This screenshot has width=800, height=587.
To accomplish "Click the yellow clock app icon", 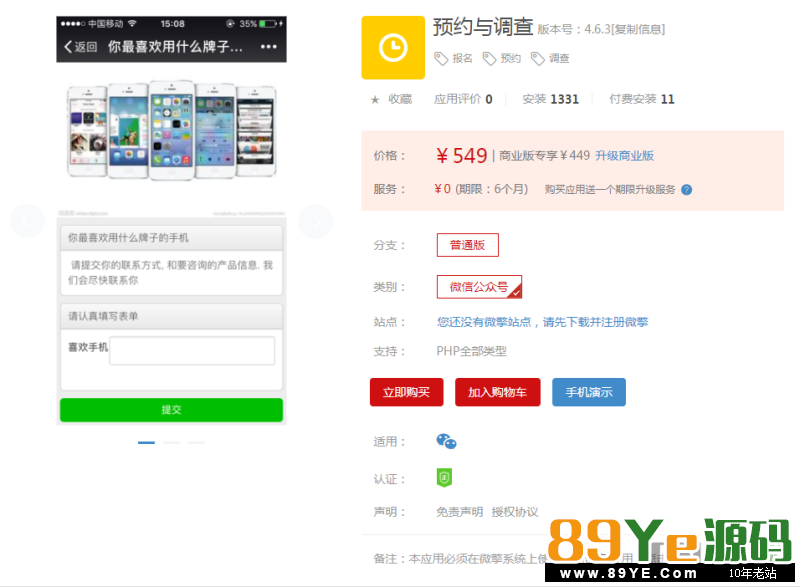I will point(393,47).
